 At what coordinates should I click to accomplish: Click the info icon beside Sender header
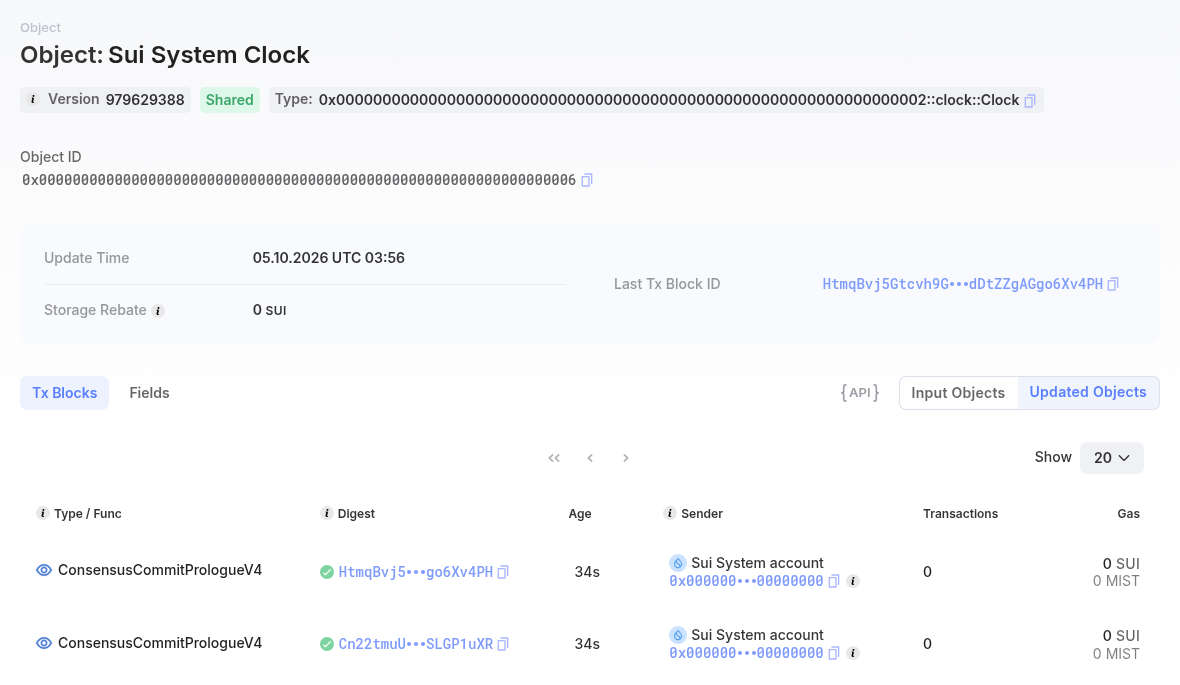(x=670, y=513)
